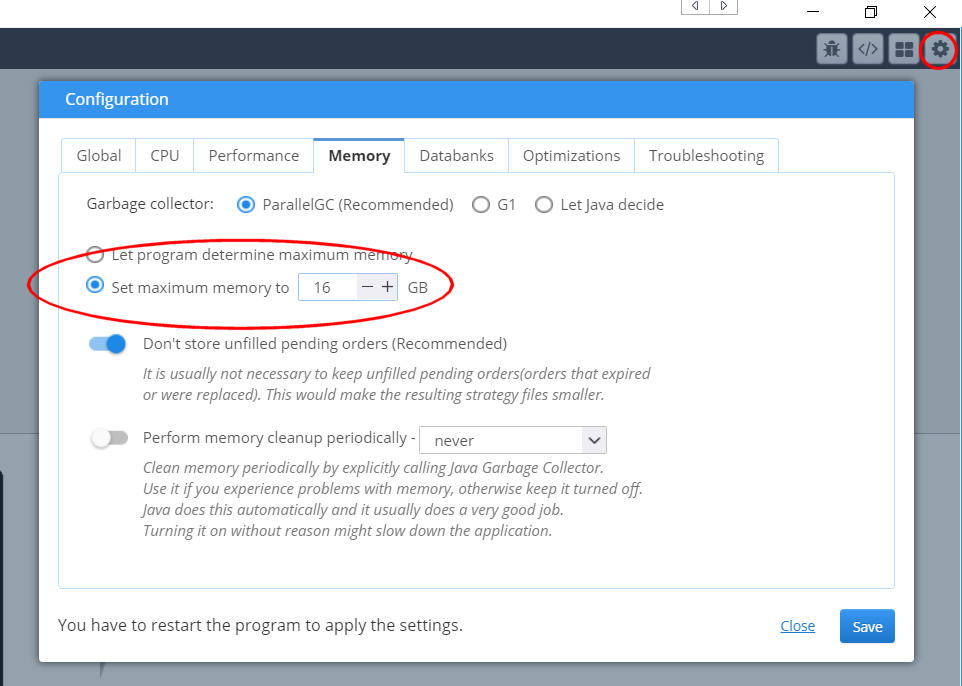Screen dimensions: 962x686
Task: Decrease maximum memory with minus button
Action: coord(367,287)
